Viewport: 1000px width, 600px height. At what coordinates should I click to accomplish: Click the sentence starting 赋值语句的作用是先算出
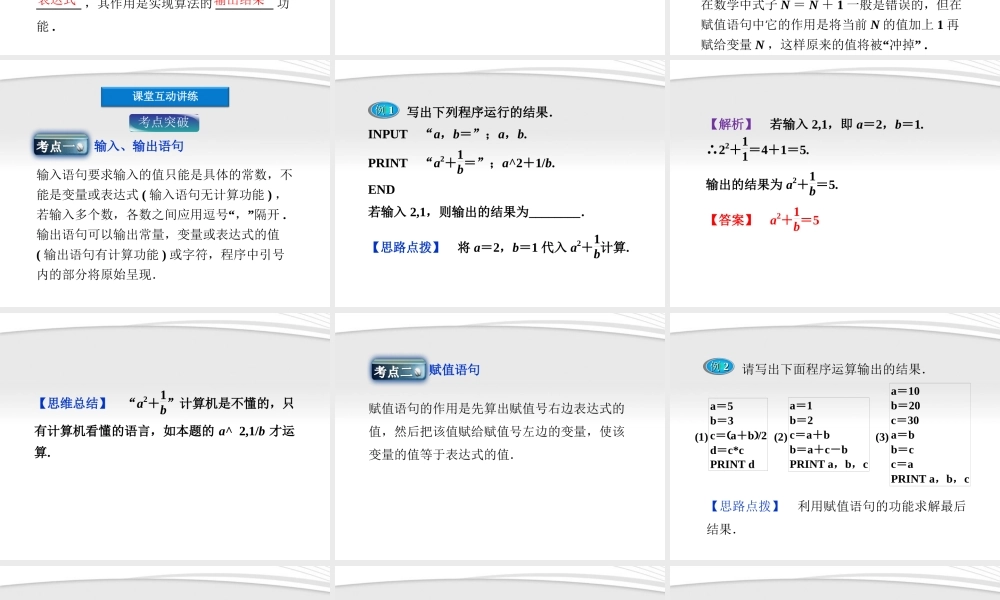(497, 432)
